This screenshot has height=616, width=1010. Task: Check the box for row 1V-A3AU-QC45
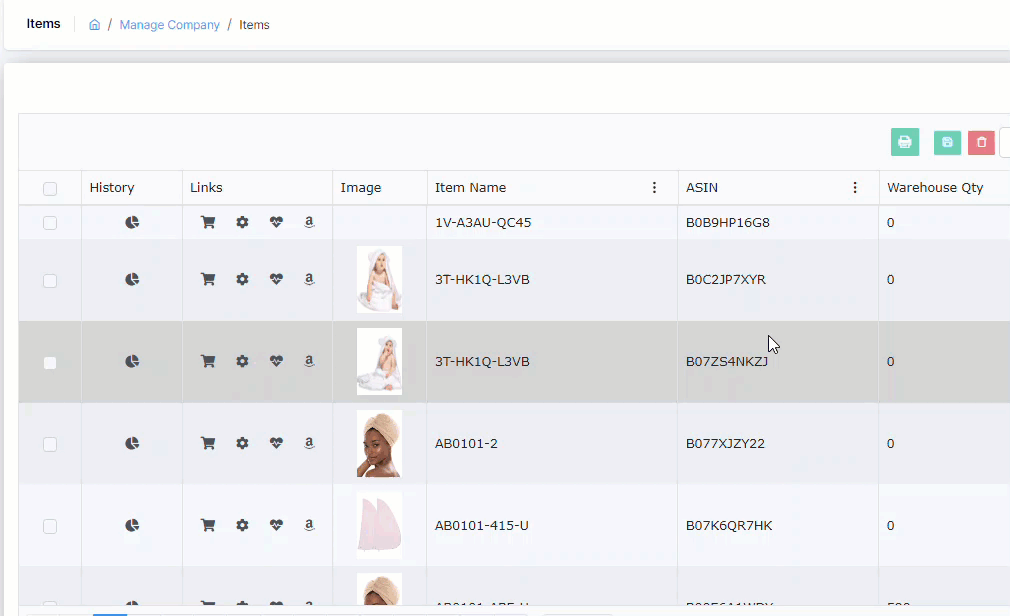[50, 223]
